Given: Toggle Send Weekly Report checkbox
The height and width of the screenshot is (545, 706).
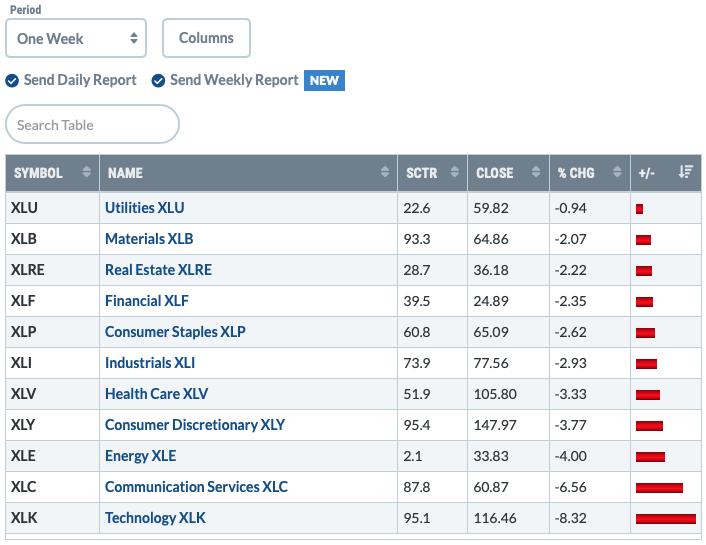Looking at the screenshot, I should point(158,81).
